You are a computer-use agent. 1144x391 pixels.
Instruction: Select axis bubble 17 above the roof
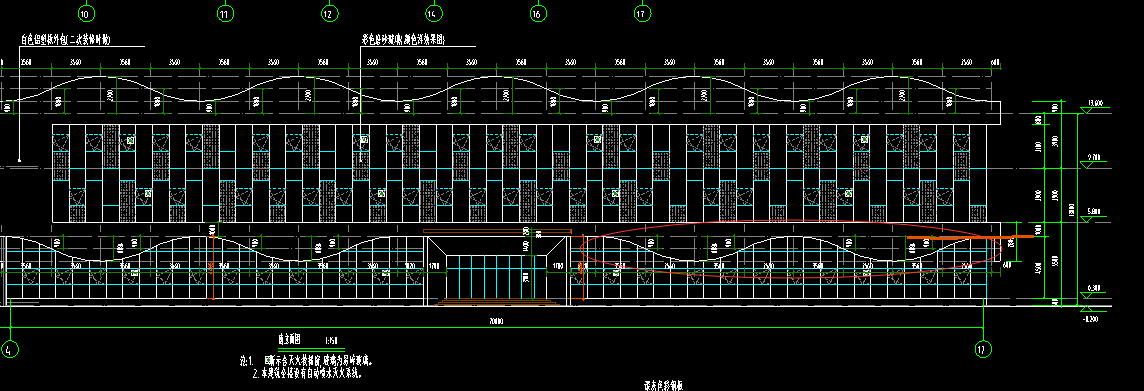point(642,13)
